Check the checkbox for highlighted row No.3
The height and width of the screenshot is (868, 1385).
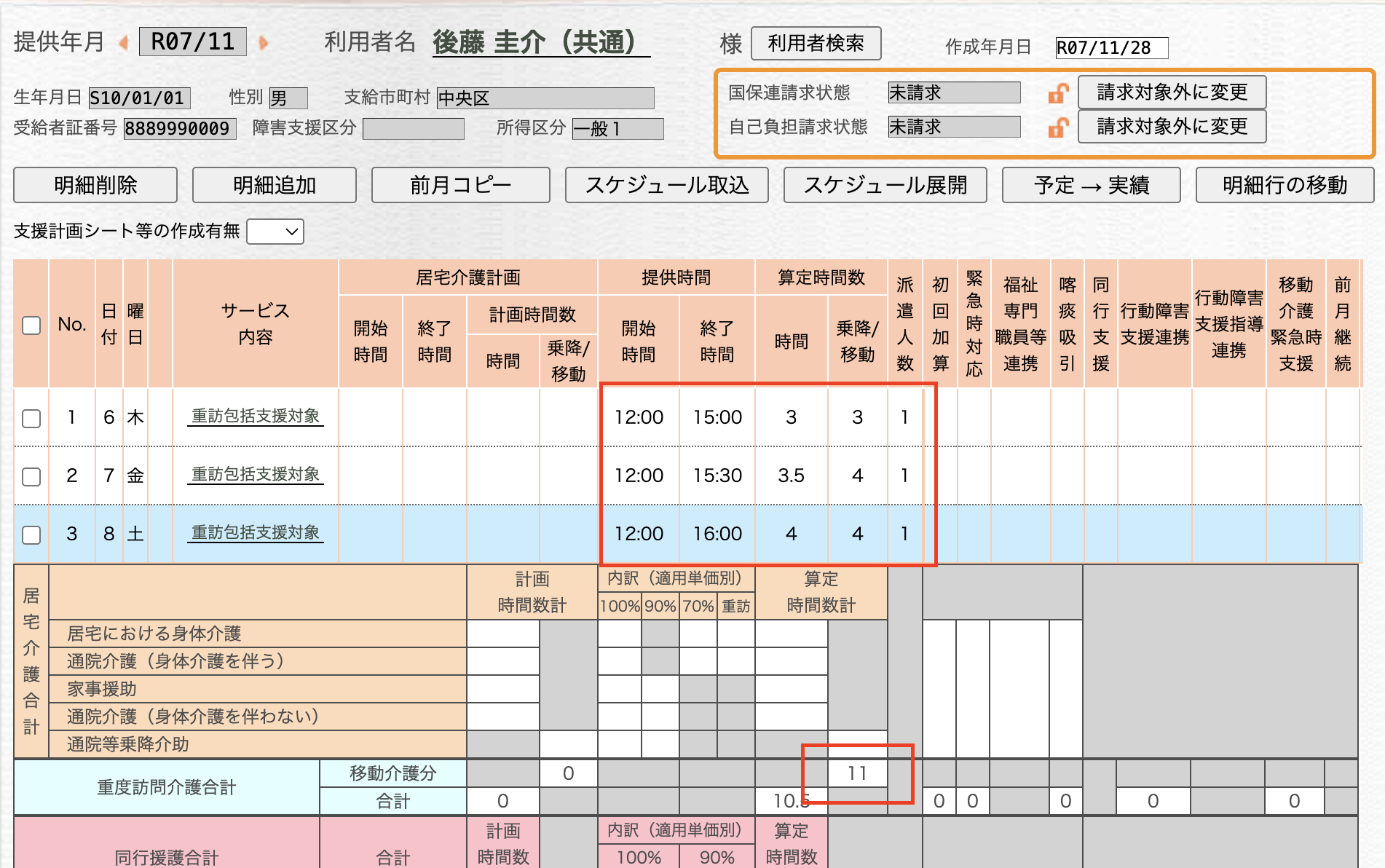coord(31,534)
